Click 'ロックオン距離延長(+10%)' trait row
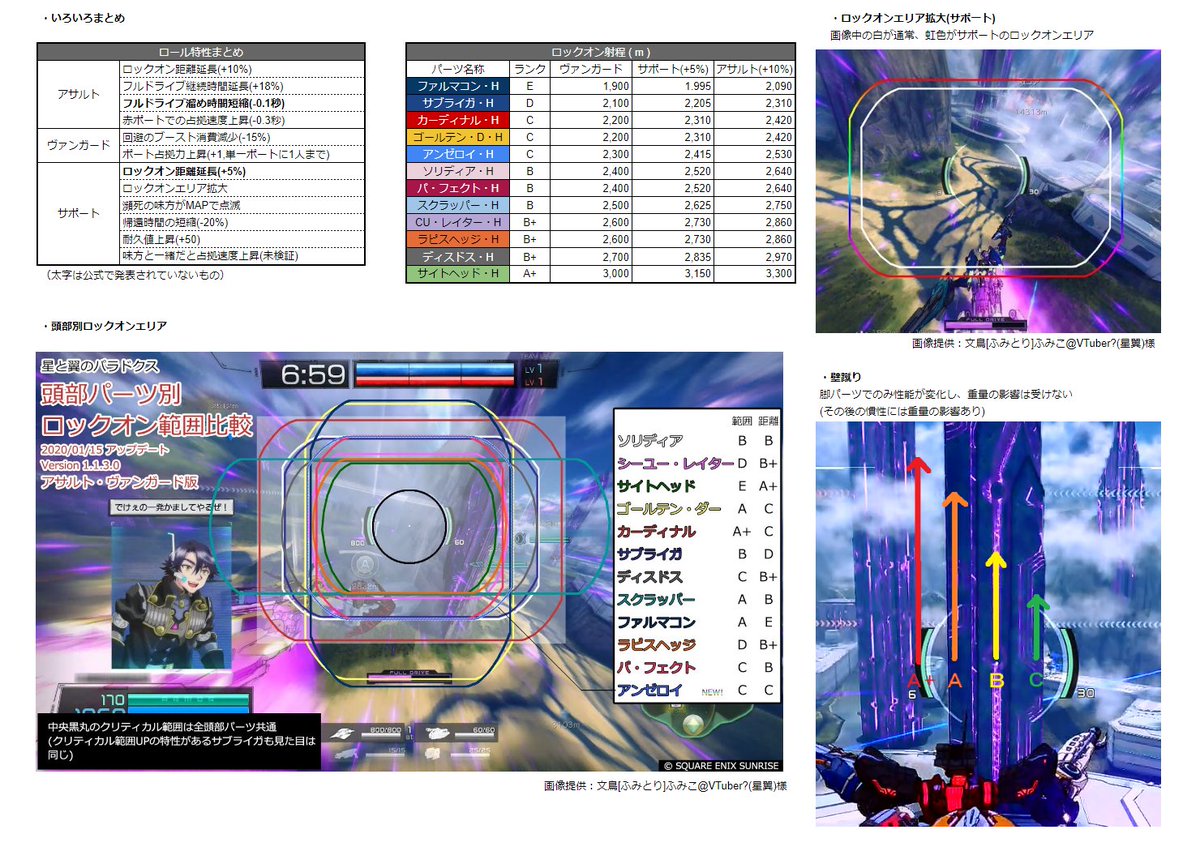This screenshot has width=1200, height=851. click(241, 68)
